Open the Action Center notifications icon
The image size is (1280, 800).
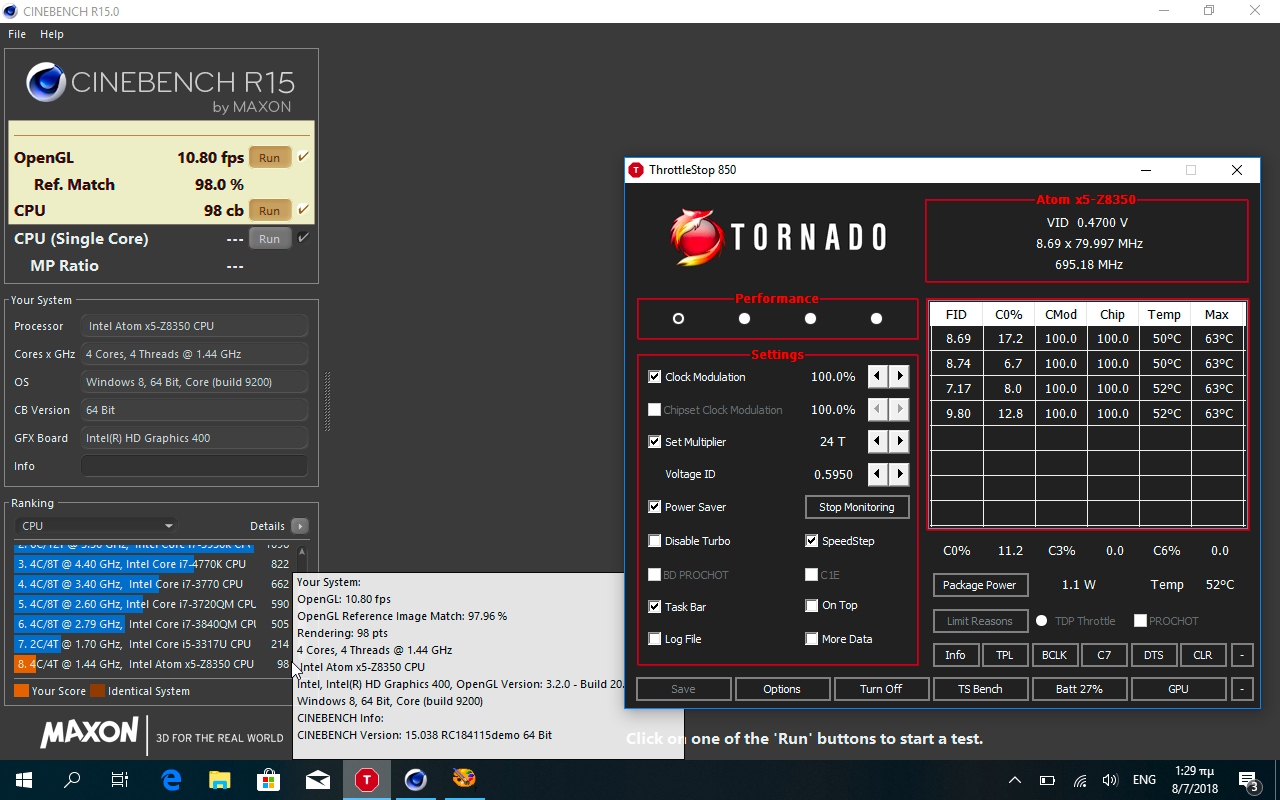coord(1249,780)
